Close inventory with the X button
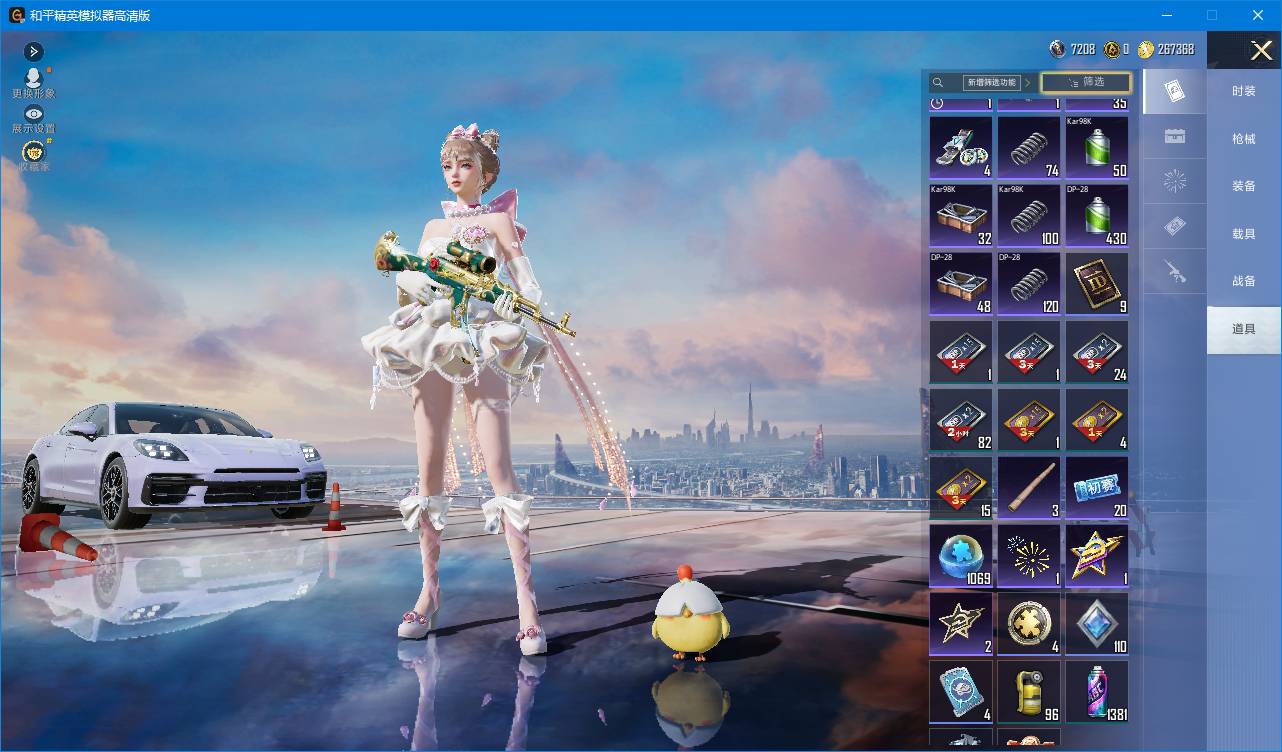 [1261, 50]
